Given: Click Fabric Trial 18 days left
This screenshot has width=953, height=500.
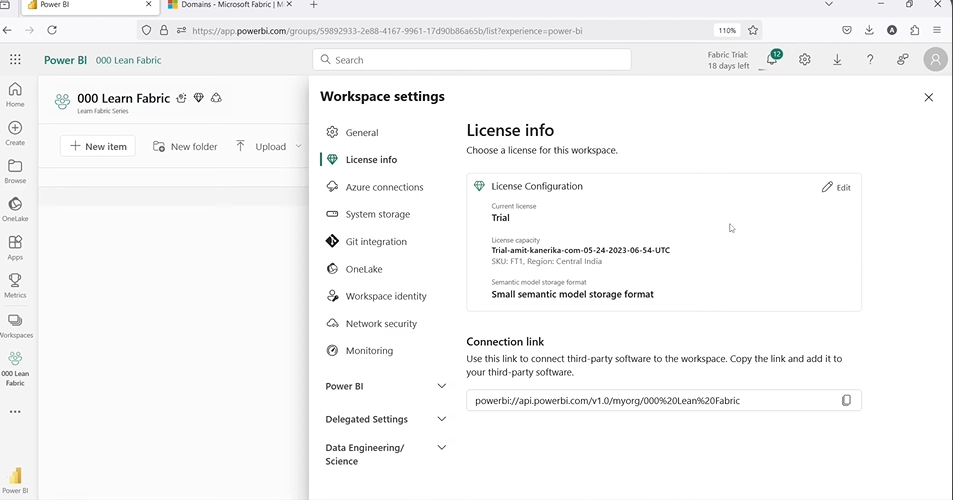Looking at the screenshot, I should point(728,60).
